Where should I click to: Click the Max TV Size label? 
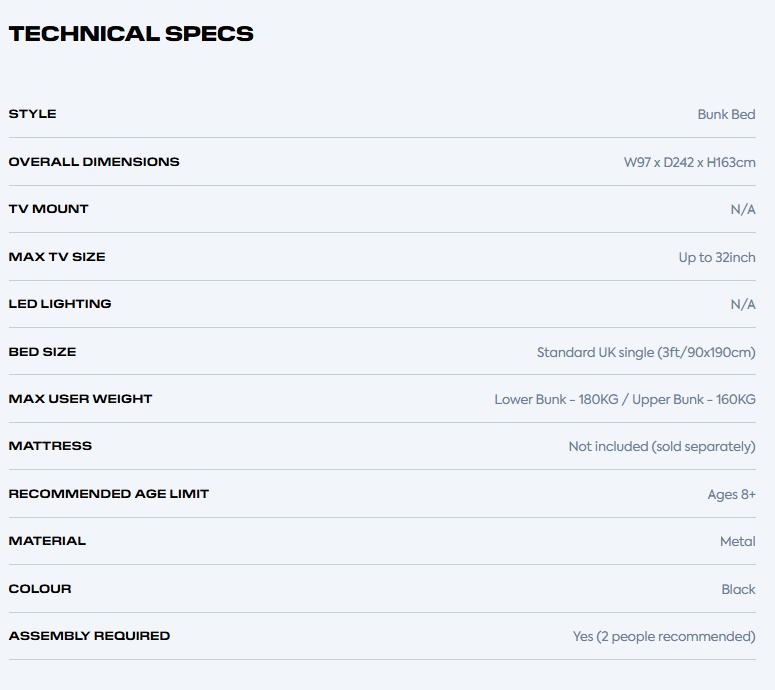[57, 257]
